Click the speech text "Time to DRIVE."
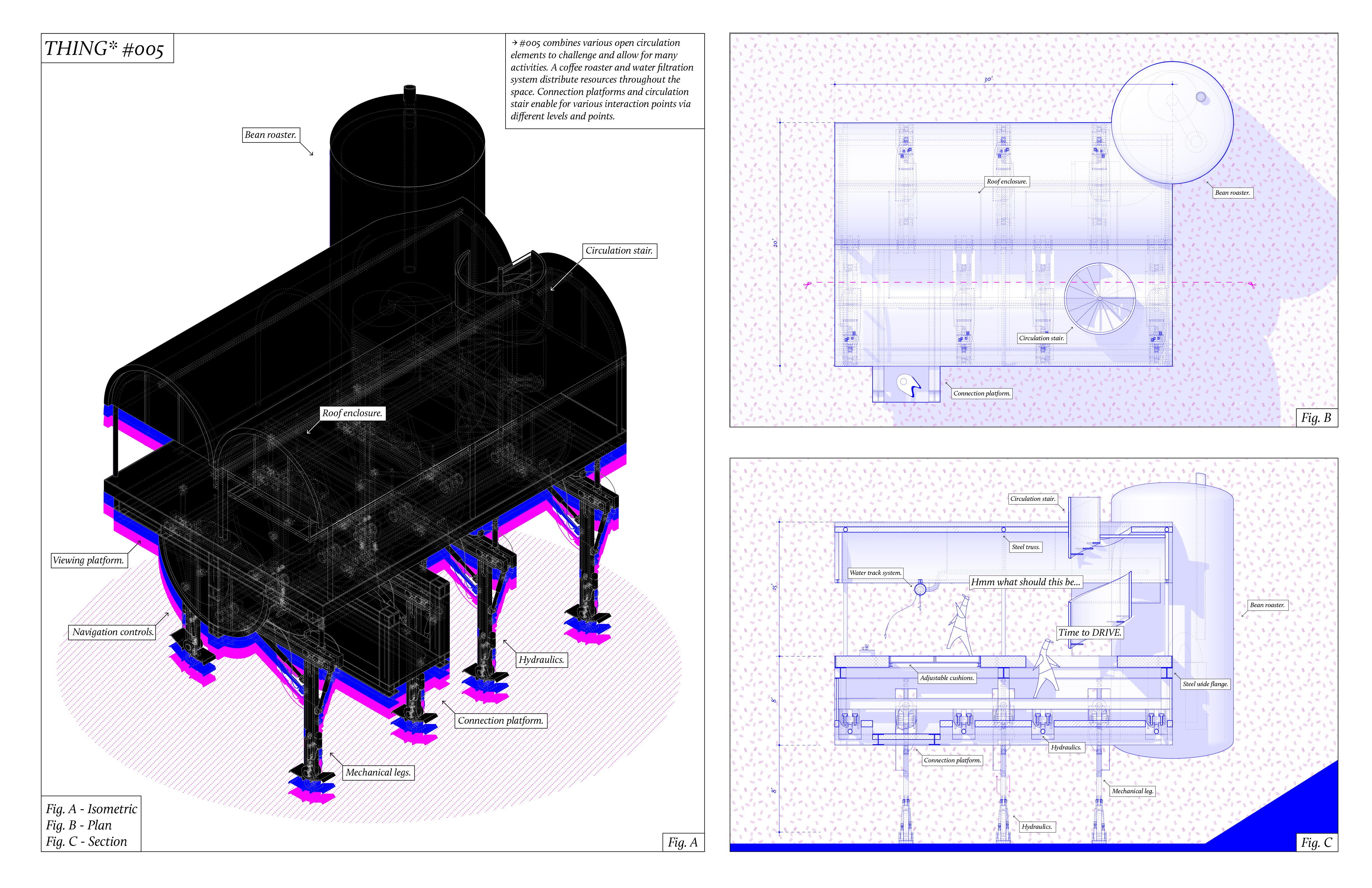Screen dimensions: 1372x888 pos(1090,633)
